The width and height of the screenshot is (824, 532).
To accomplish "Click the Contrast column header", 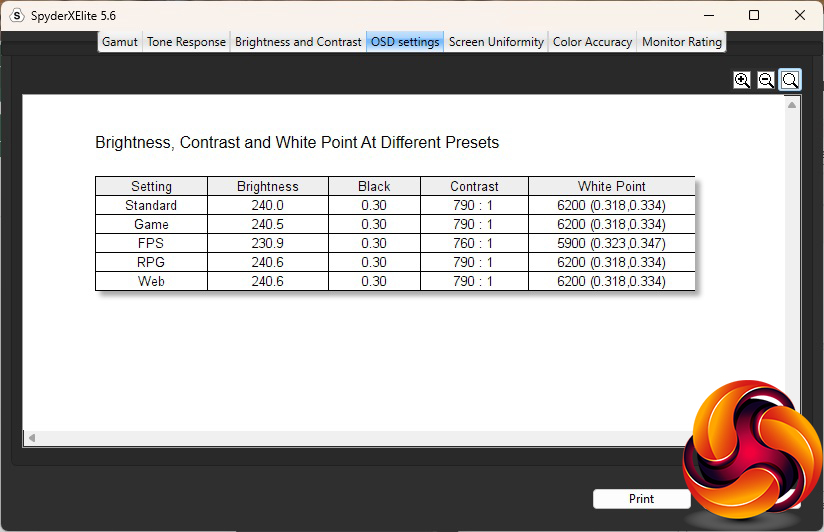I will click(x=474, y=187).
